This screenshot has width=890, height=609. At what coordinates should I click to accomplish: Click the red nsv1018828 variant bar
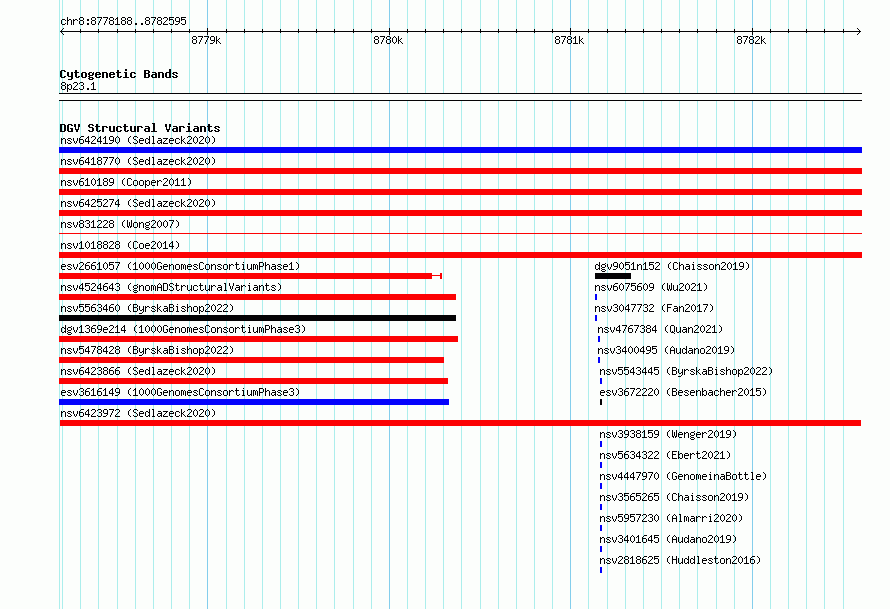(x=460, y=255)
